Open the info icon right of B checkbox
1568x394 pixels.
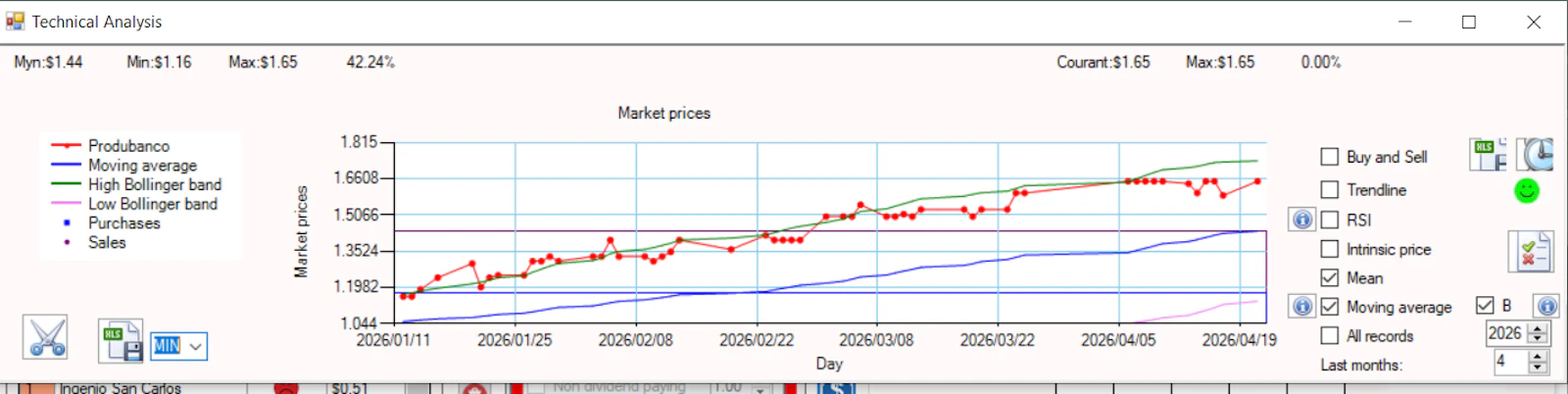tap(1546, 307)
